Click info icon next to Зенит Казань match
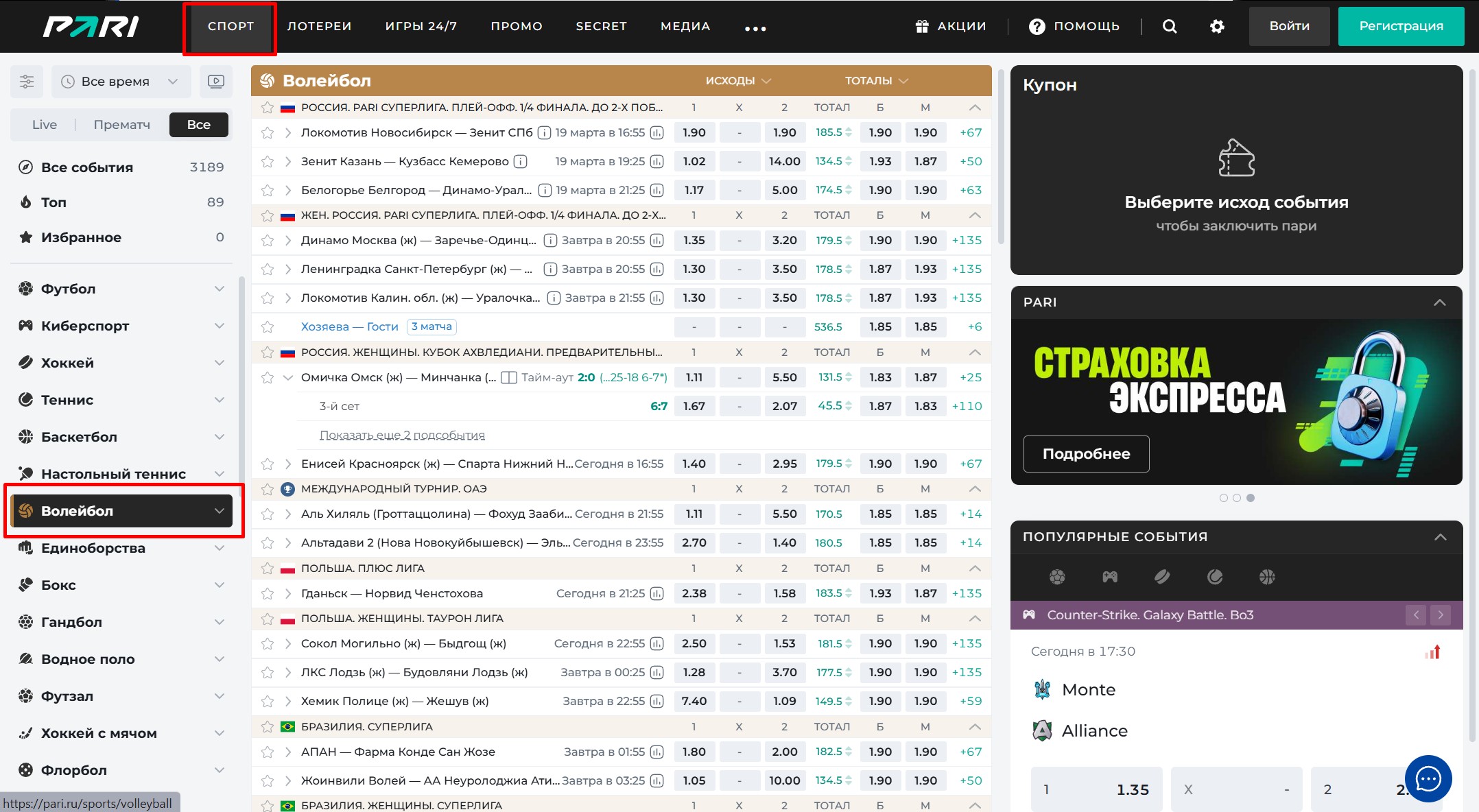Screen dimensions: 1479x812 click(521, 161)
